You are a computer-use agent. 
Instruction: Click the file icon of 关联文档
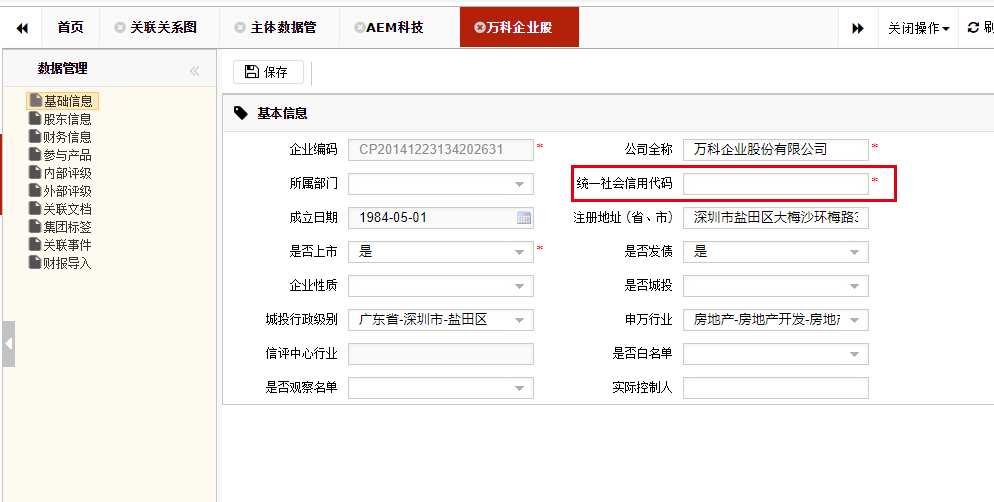pos(36,209)
